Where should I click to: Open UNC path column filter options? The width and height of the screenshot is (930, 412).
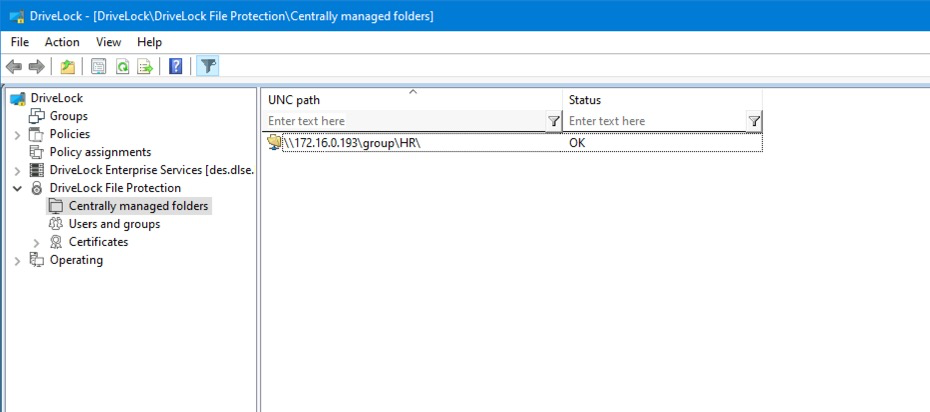[553, 121]
